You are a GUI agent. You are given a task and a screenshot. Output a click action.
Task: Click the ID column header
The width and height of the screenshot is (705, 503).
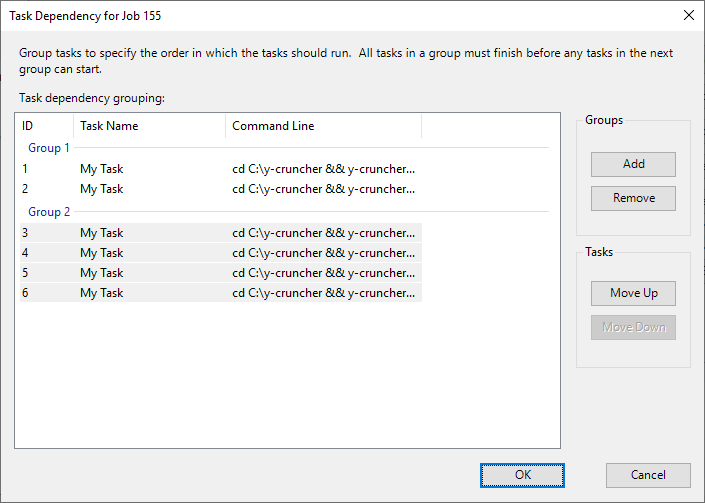point(44,126)
